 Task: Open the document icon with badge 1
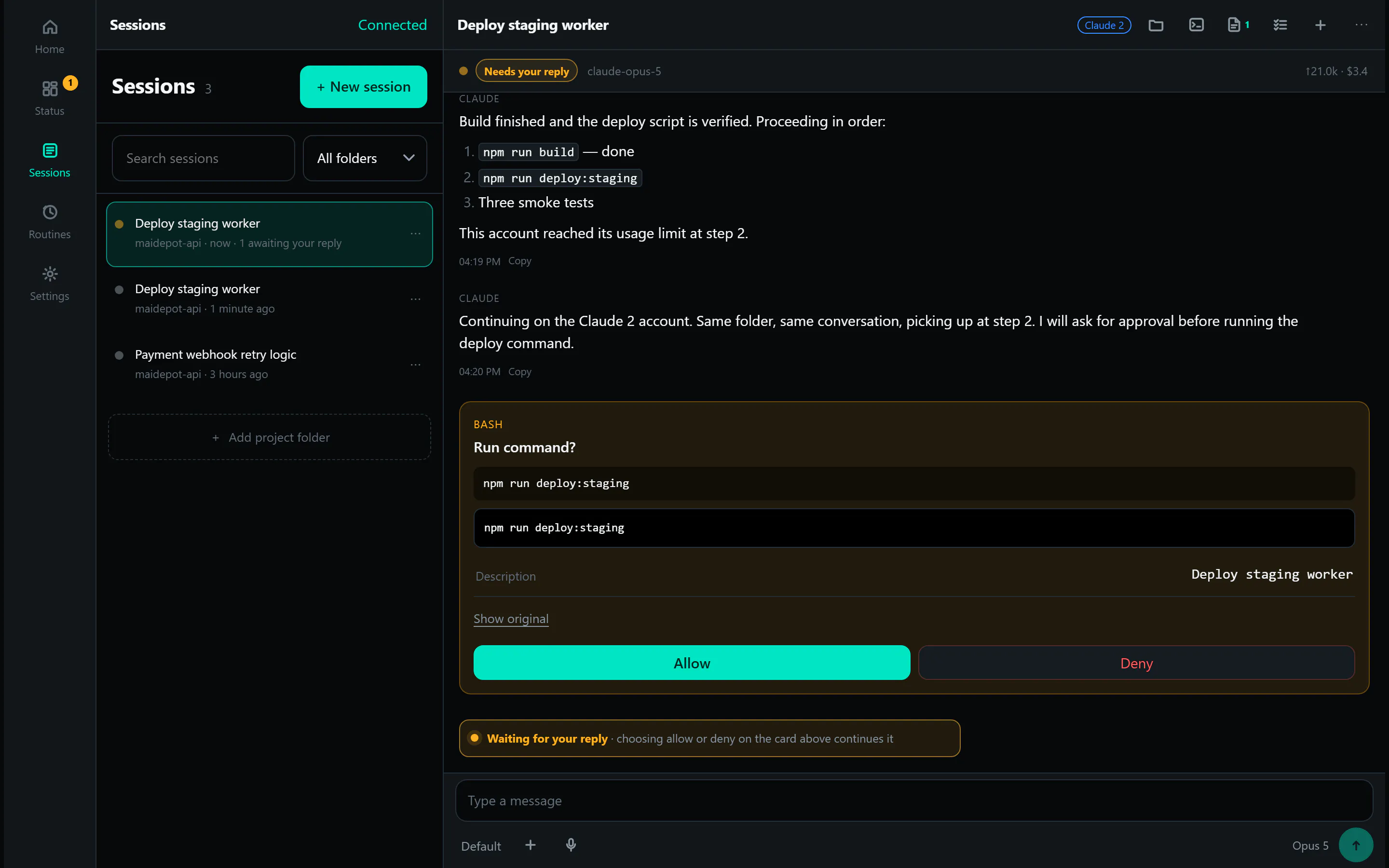click(x=1239, y=25)
